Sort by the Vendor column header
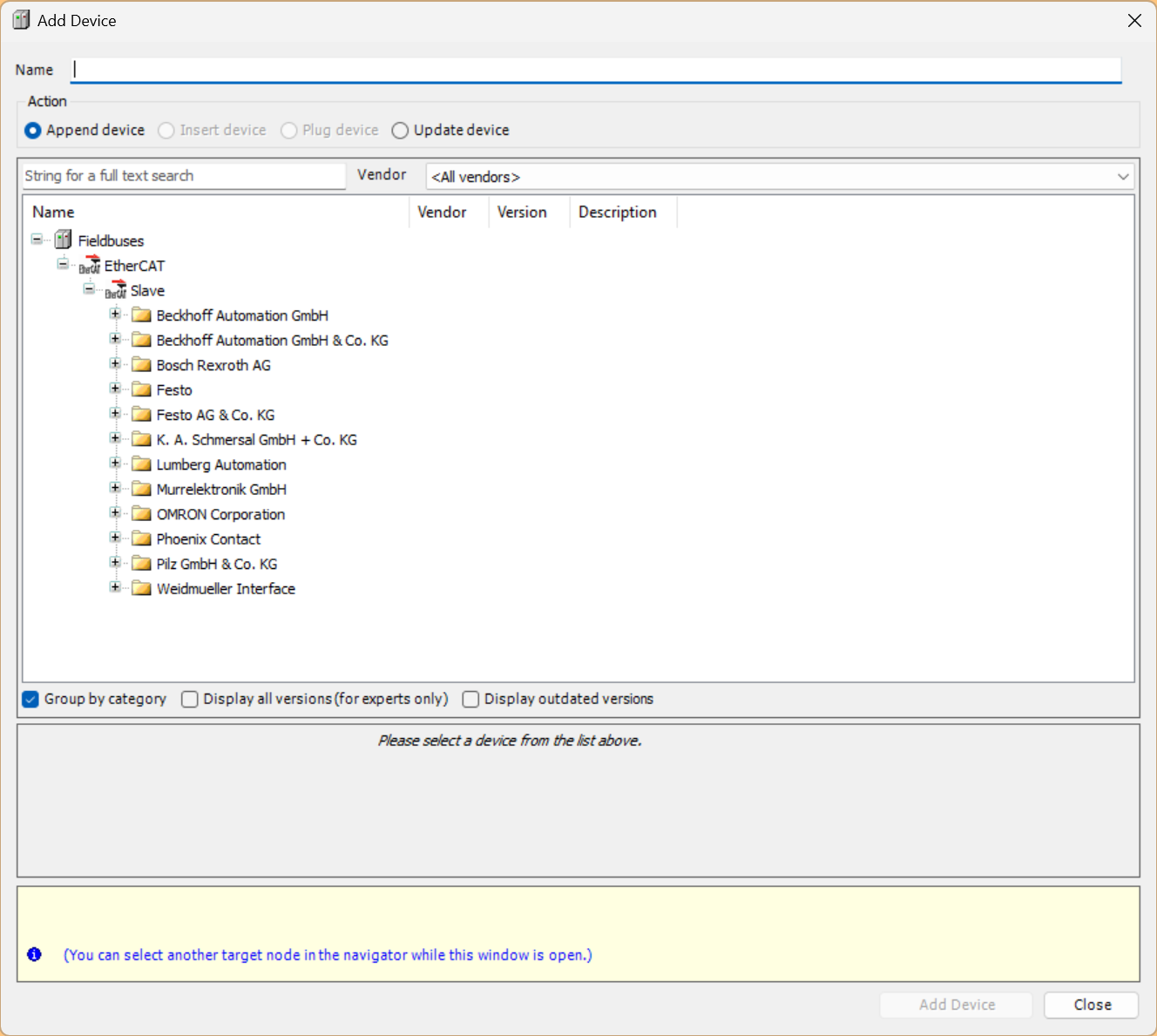Screen dimensions: 1157x1036 click(449, 212)
